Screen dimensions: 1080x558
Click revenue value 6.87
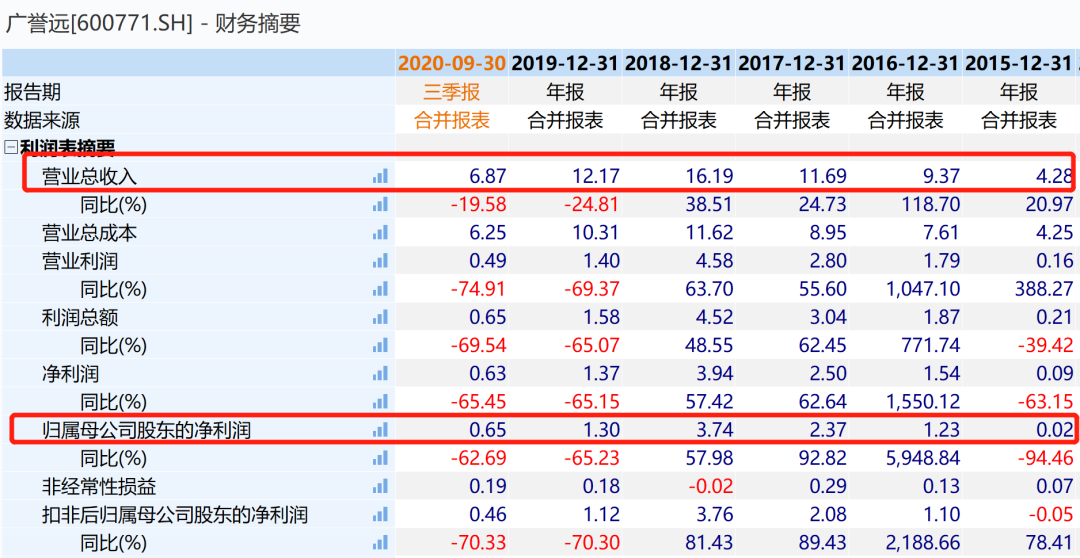coord(487,176)
